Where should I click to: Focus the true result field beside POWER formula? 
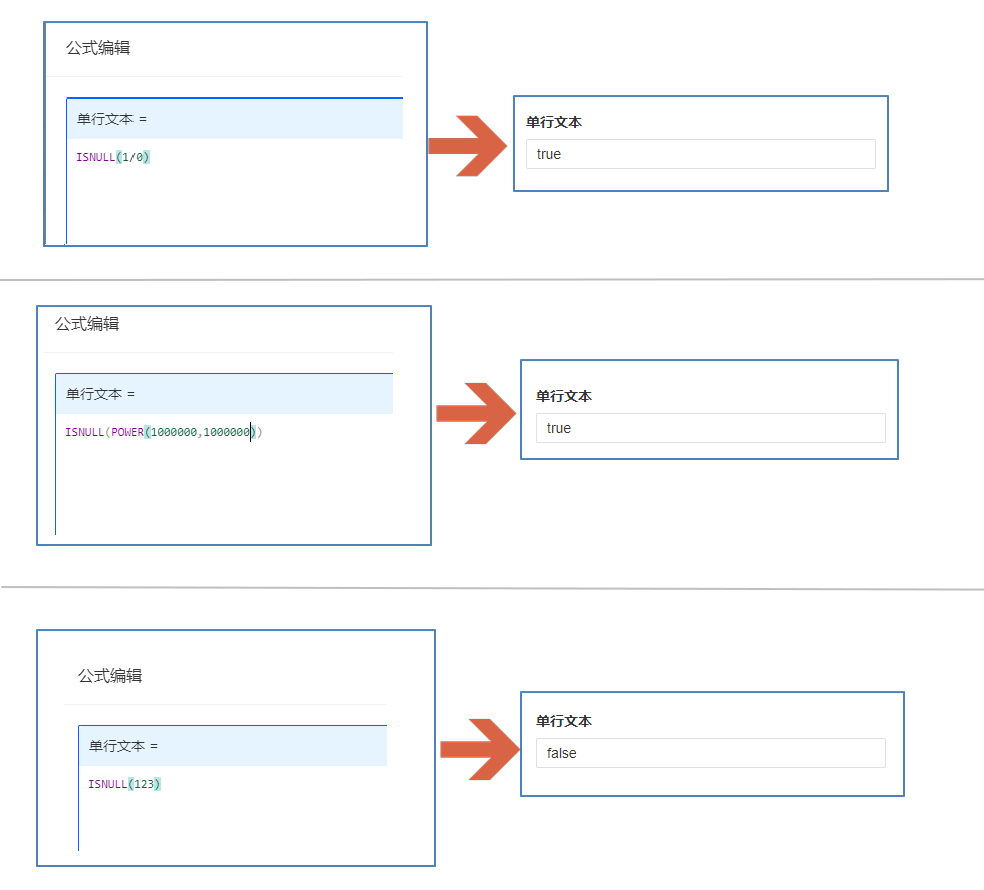(710, 428)
